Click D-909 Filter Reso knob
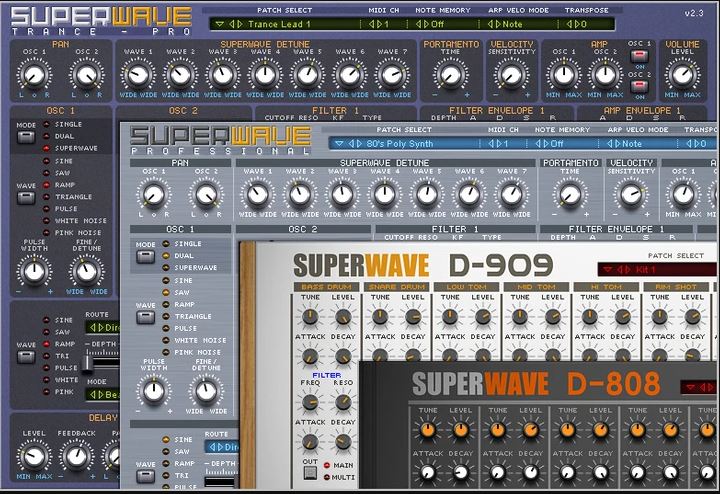The image size is (720, 494). 343,402
